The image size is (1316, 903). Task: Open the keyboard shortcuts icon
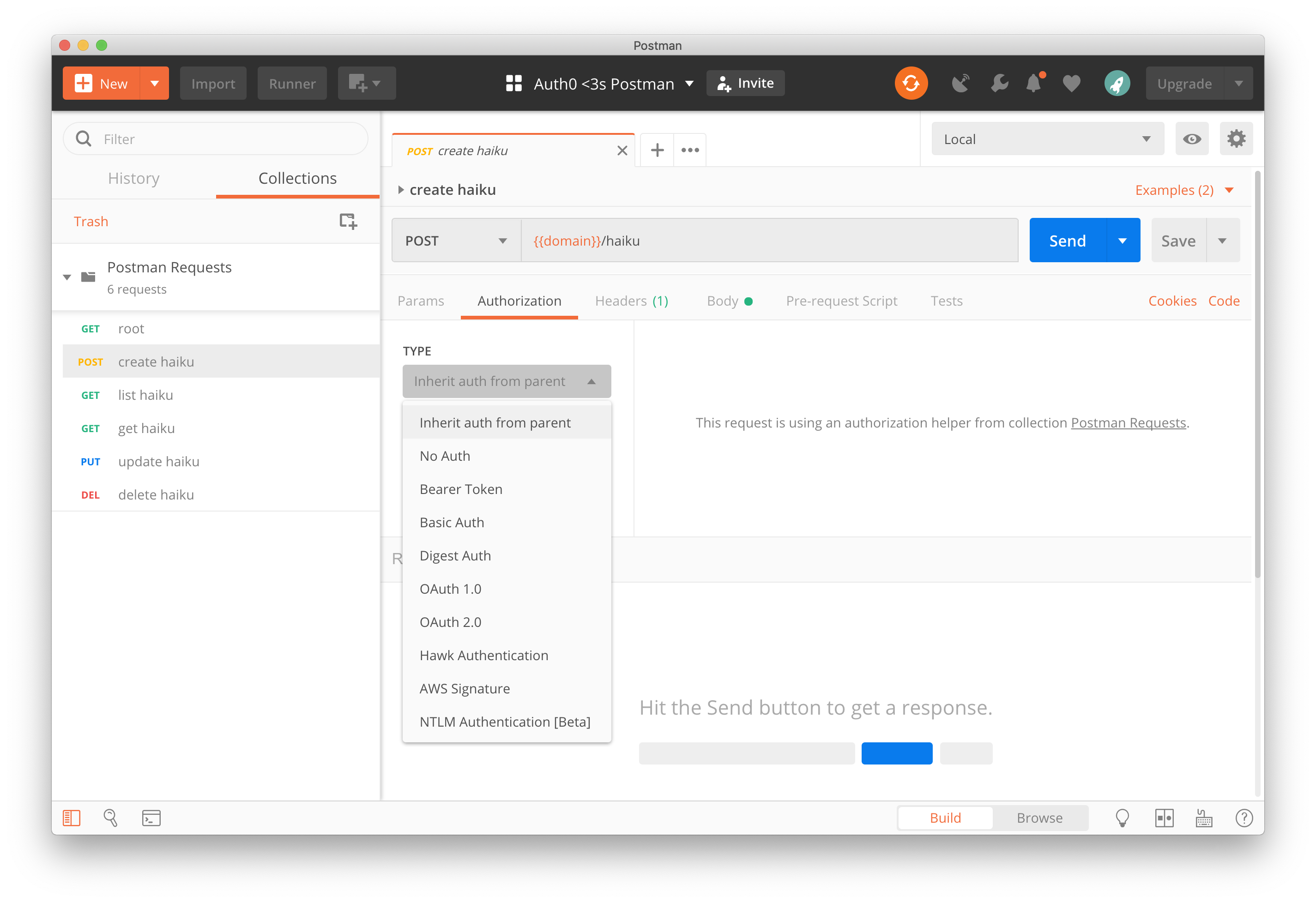(x=1203, y=818)
